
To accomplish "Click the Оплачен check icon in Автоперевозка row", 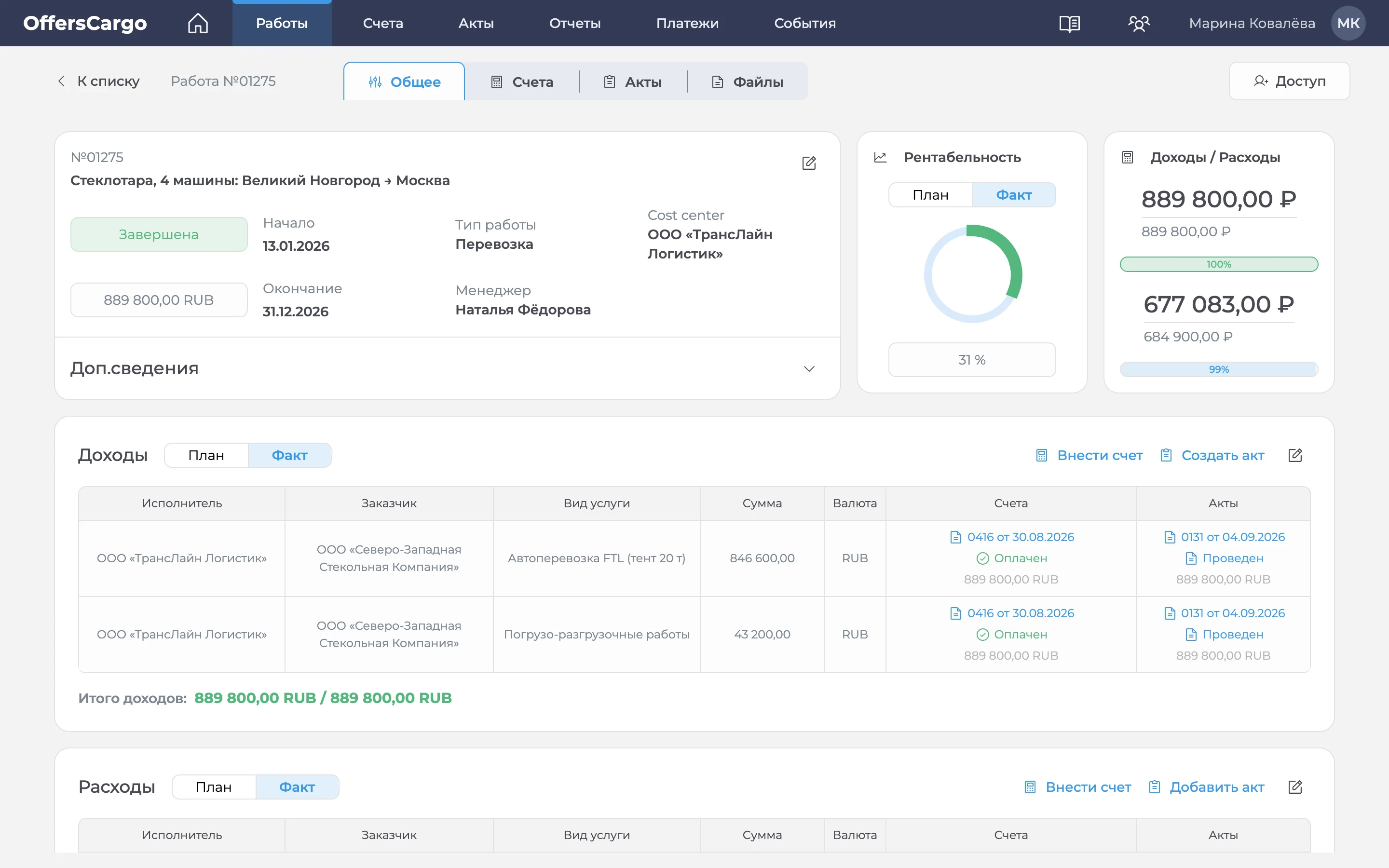I will click(x=982, y=558).
